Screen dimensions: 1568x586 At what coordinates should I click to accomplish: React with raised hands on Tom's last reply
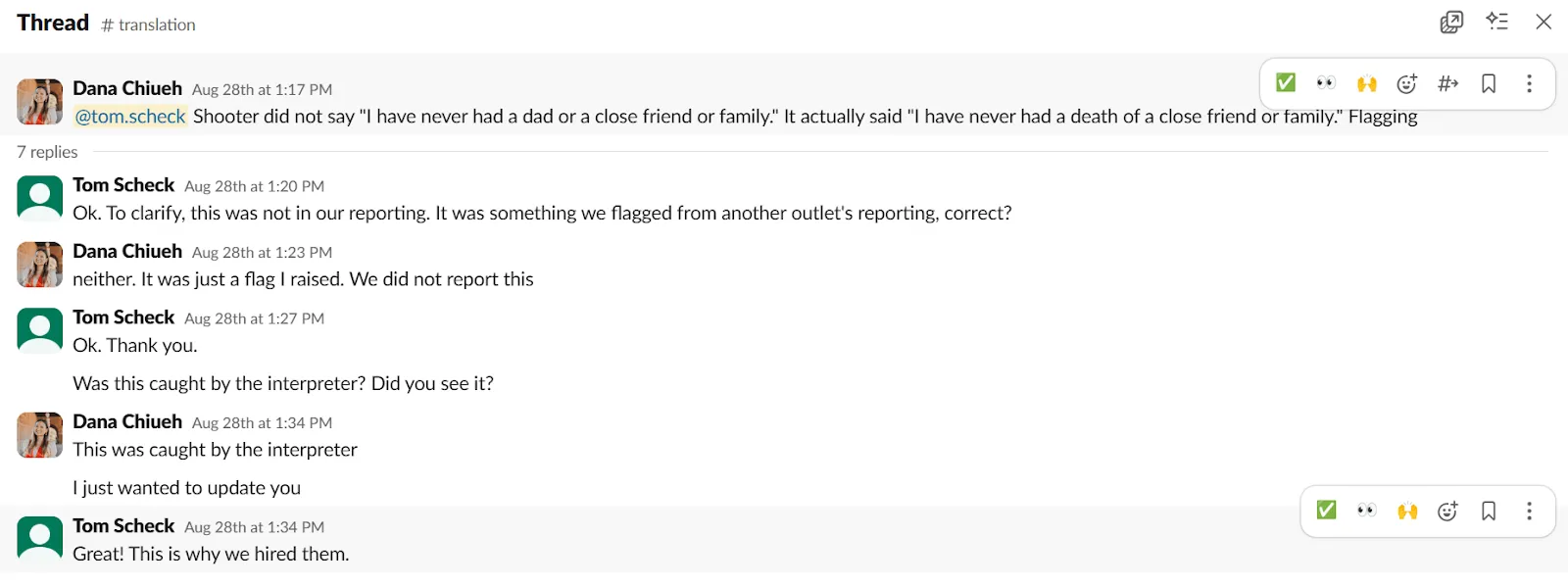click(1407, 511)
